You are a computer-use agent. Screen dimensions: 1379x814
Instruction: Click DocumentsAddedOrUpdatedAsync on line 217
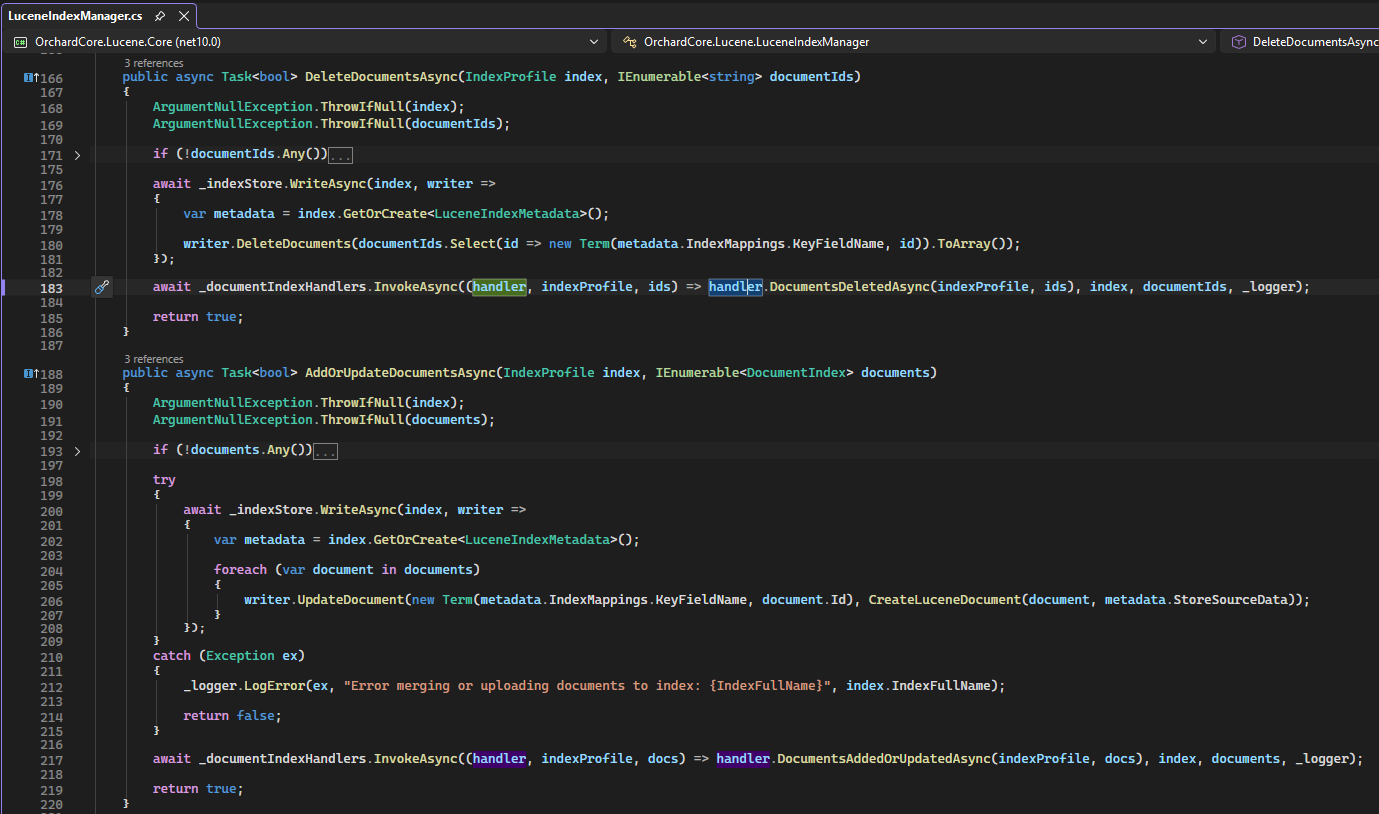(883, 759)
